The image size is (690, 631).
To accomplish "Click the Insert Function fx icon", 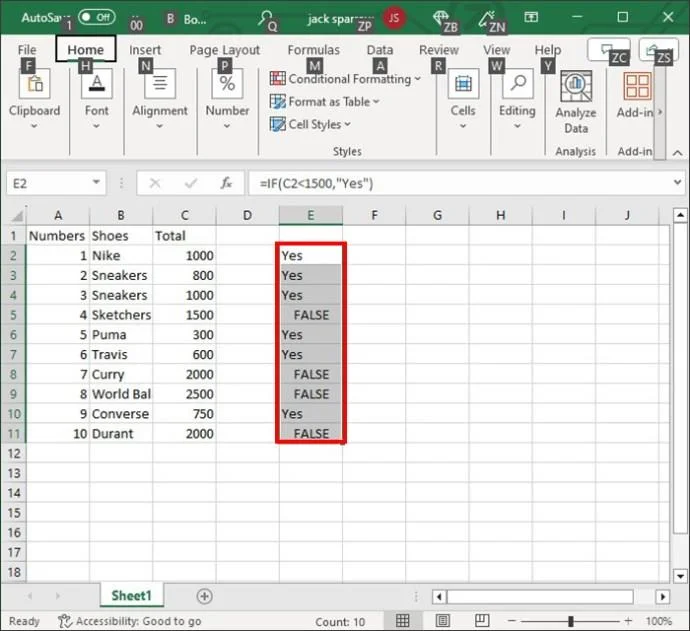I will (226, 183).
